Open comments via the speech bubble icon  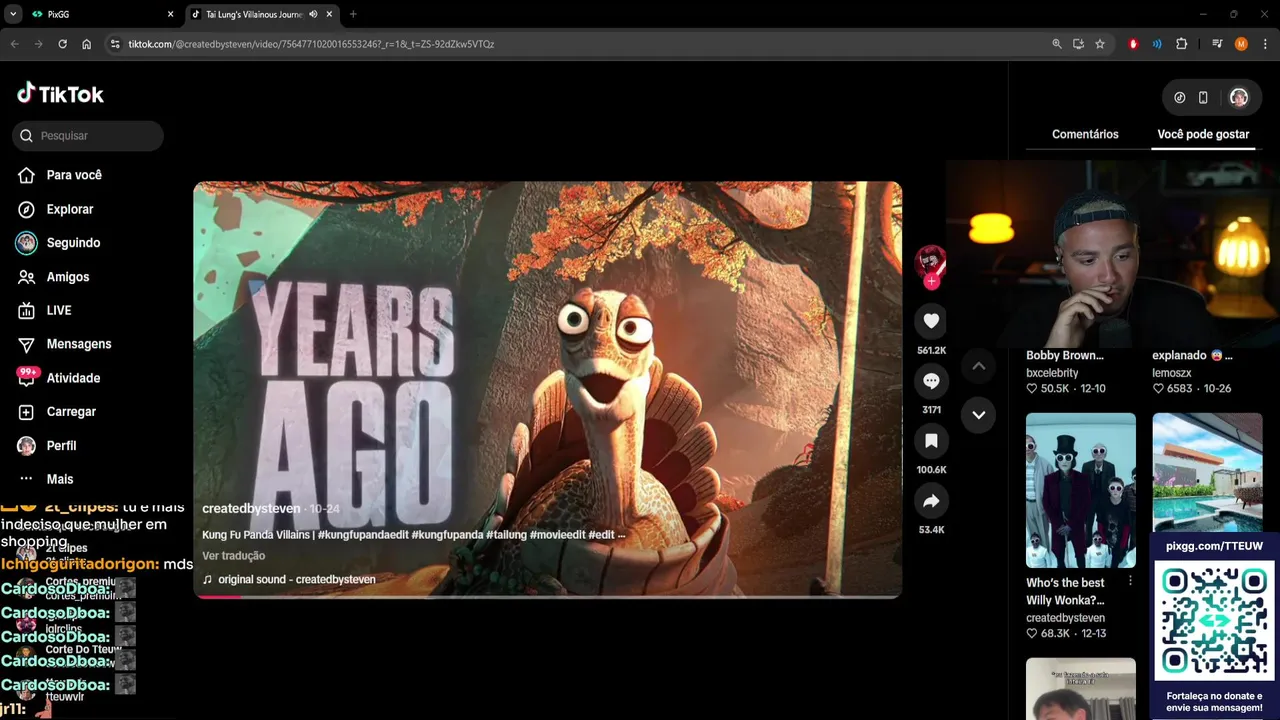click(931, 381)
